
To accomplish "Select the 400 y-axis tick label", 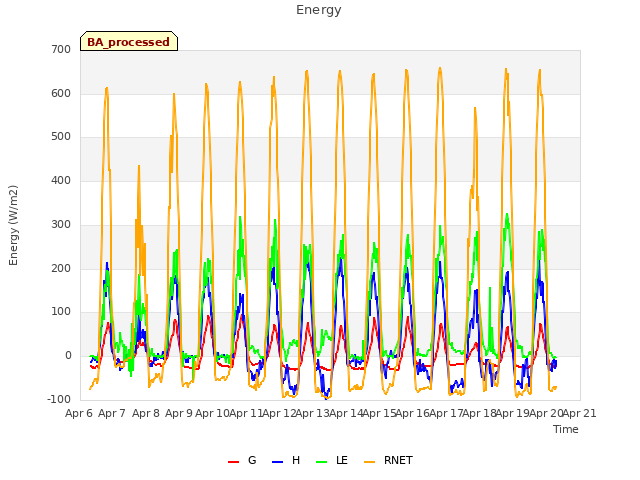I will (x=61, y=180).
